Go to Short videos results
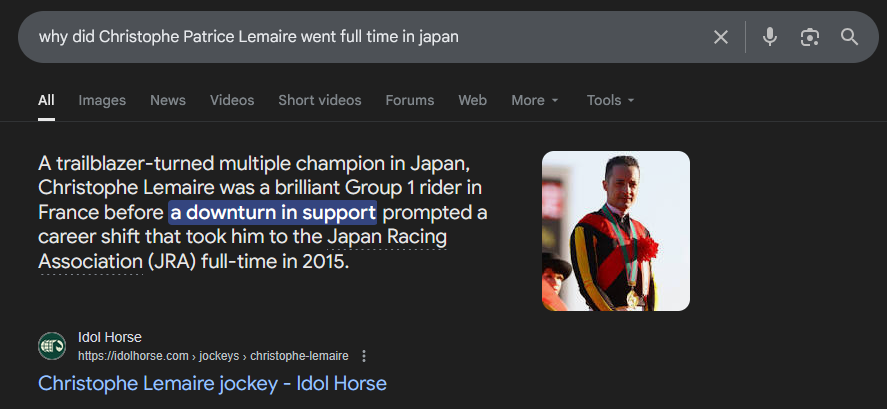Screen dimensions: 887x409 (320, 100)
